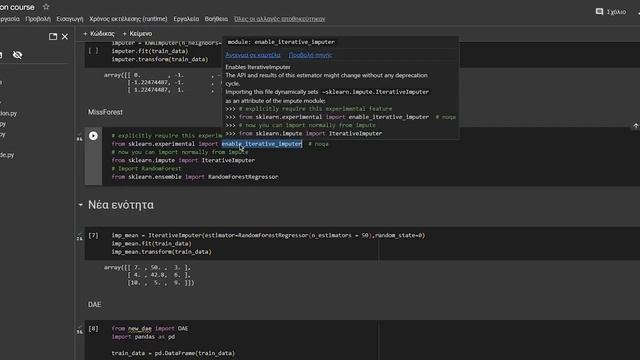Click cell [7] execution indicator
This screenshot has height=360, width=640.
pos(93,235)
